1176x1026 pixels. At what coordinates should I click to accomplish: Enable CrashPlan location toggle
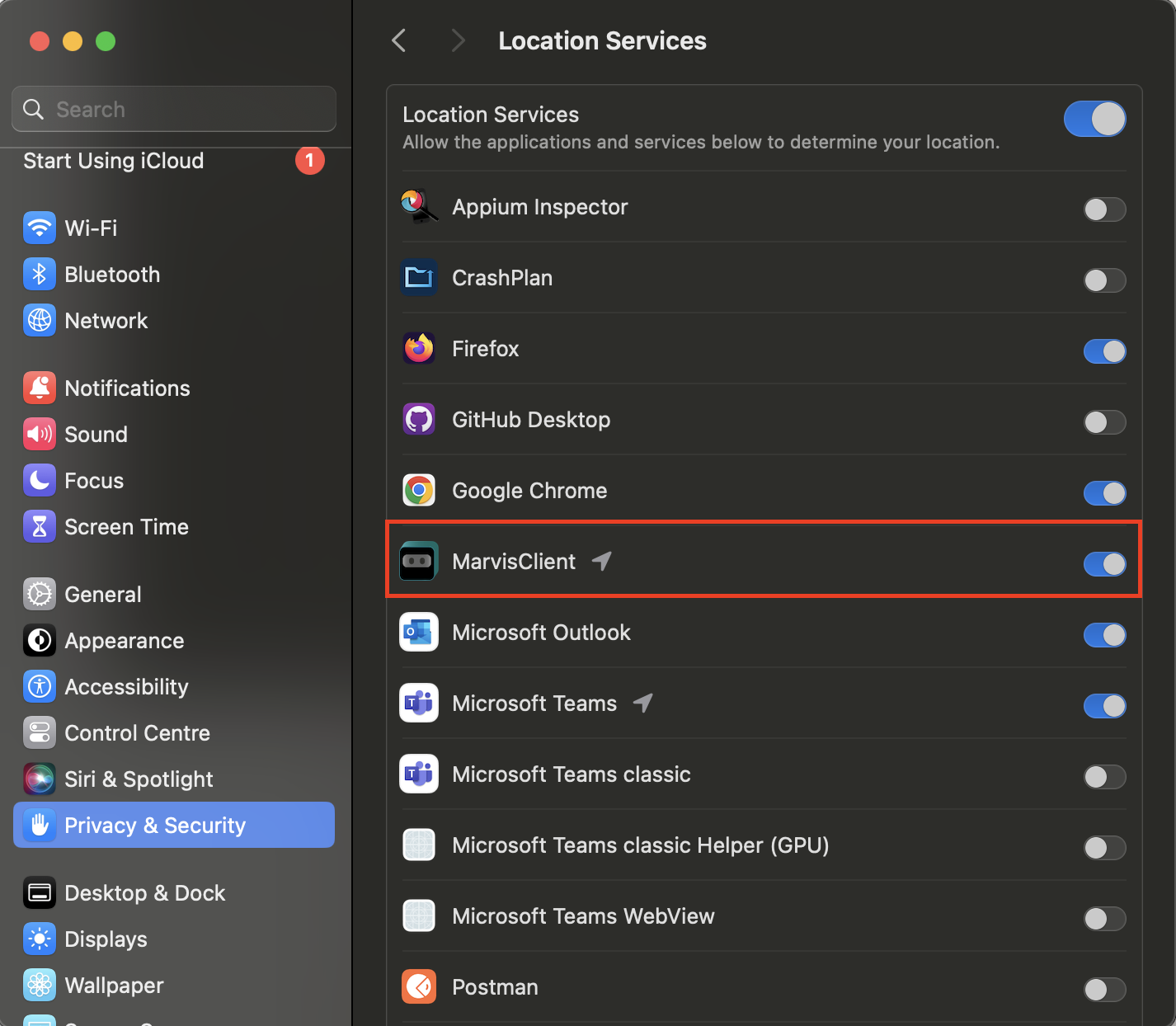pos(1104,280)
